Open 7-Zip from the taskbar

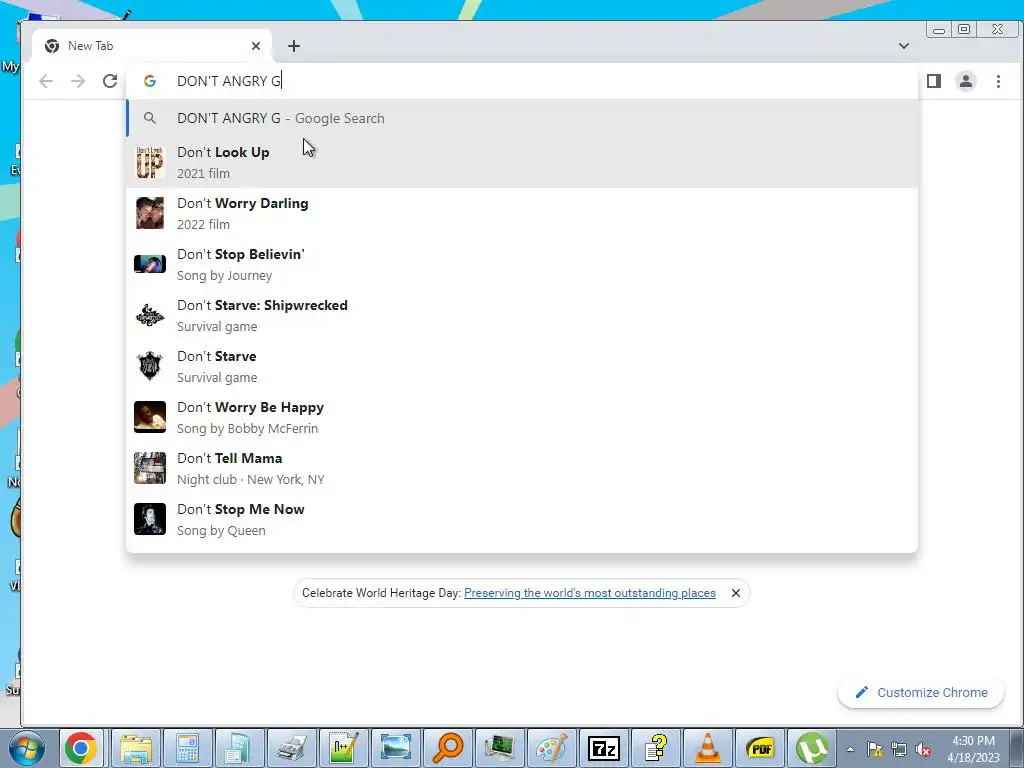[x=603, y=748]
